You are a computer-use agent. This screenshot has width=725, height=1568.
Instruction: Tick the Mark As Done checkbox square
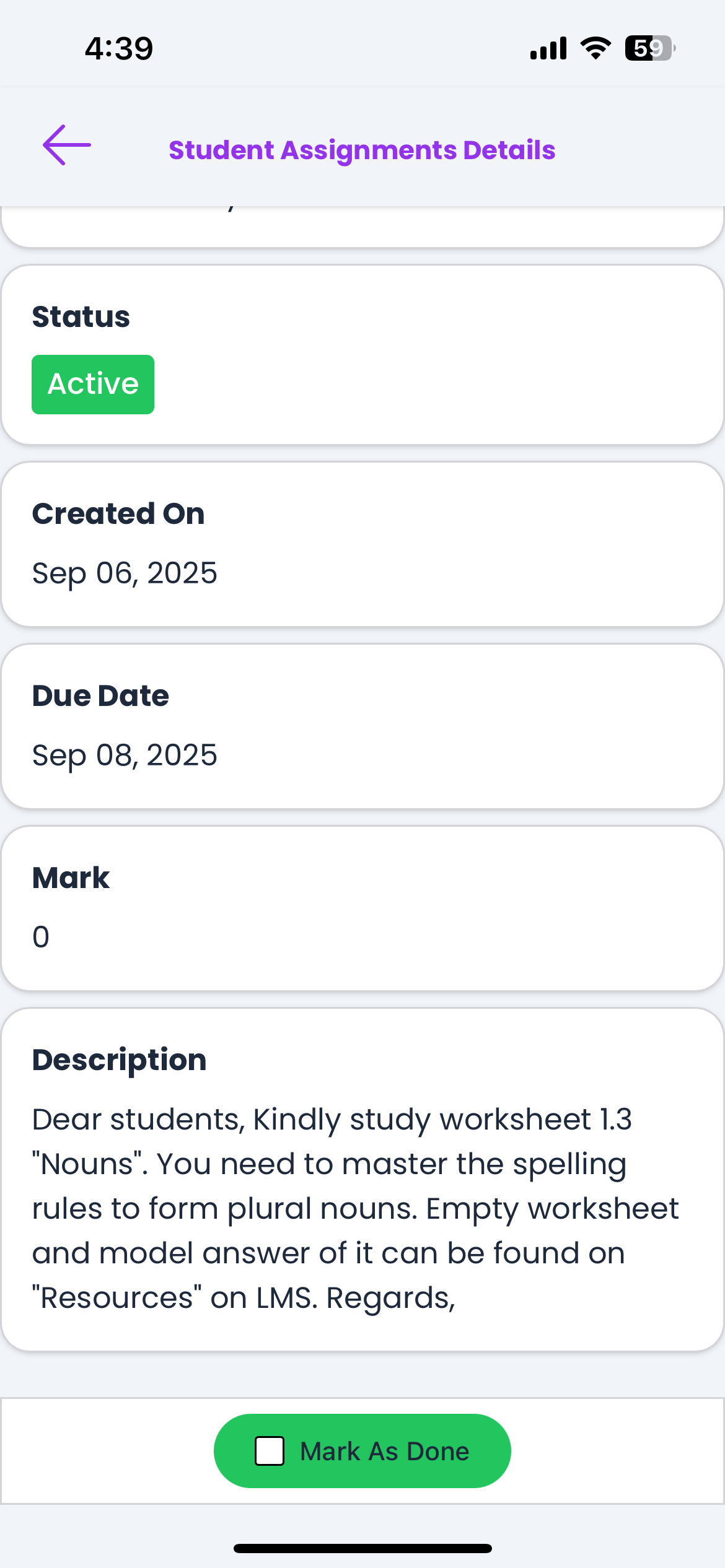(x=270, y=1451)
